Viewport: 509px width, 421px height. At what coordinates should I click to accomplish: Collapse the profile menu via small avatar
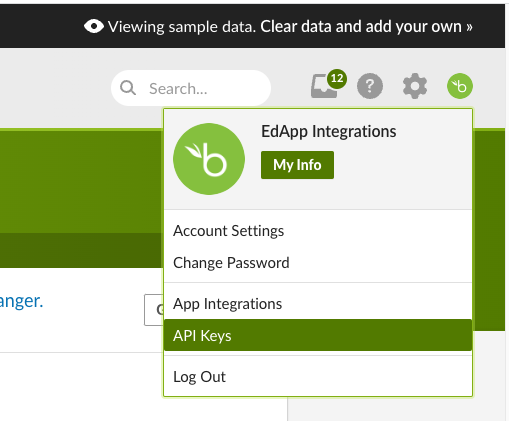[460, 86]
